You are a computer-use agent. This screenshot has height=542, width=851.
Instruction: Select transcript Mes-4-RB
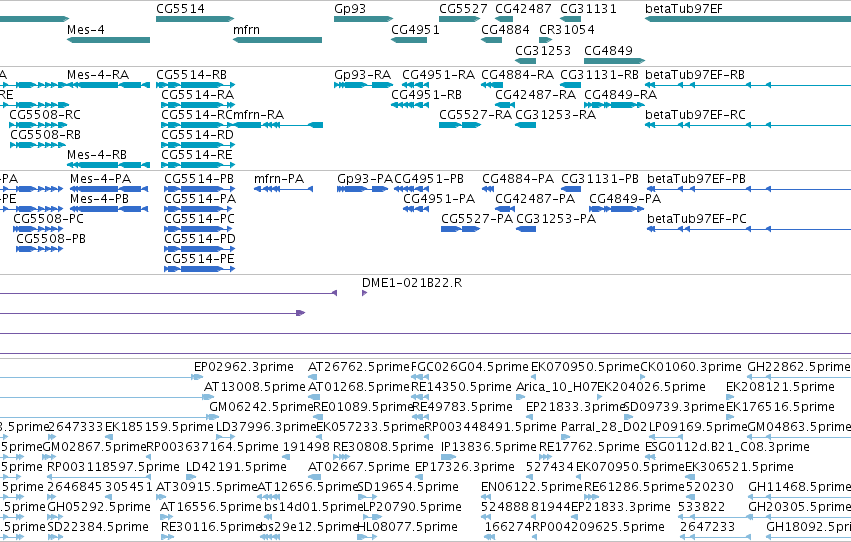click(x=108, y=165)
